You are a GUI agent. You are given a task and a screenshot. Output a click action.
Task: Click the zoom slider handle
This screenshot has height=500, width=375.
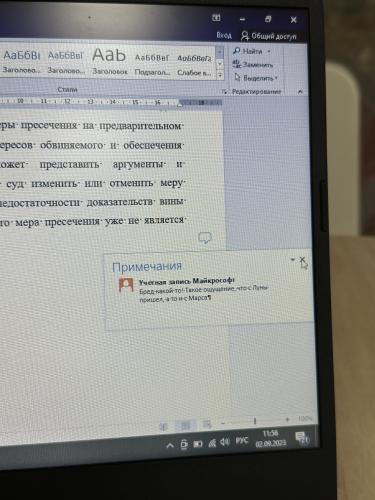(255, 421)
